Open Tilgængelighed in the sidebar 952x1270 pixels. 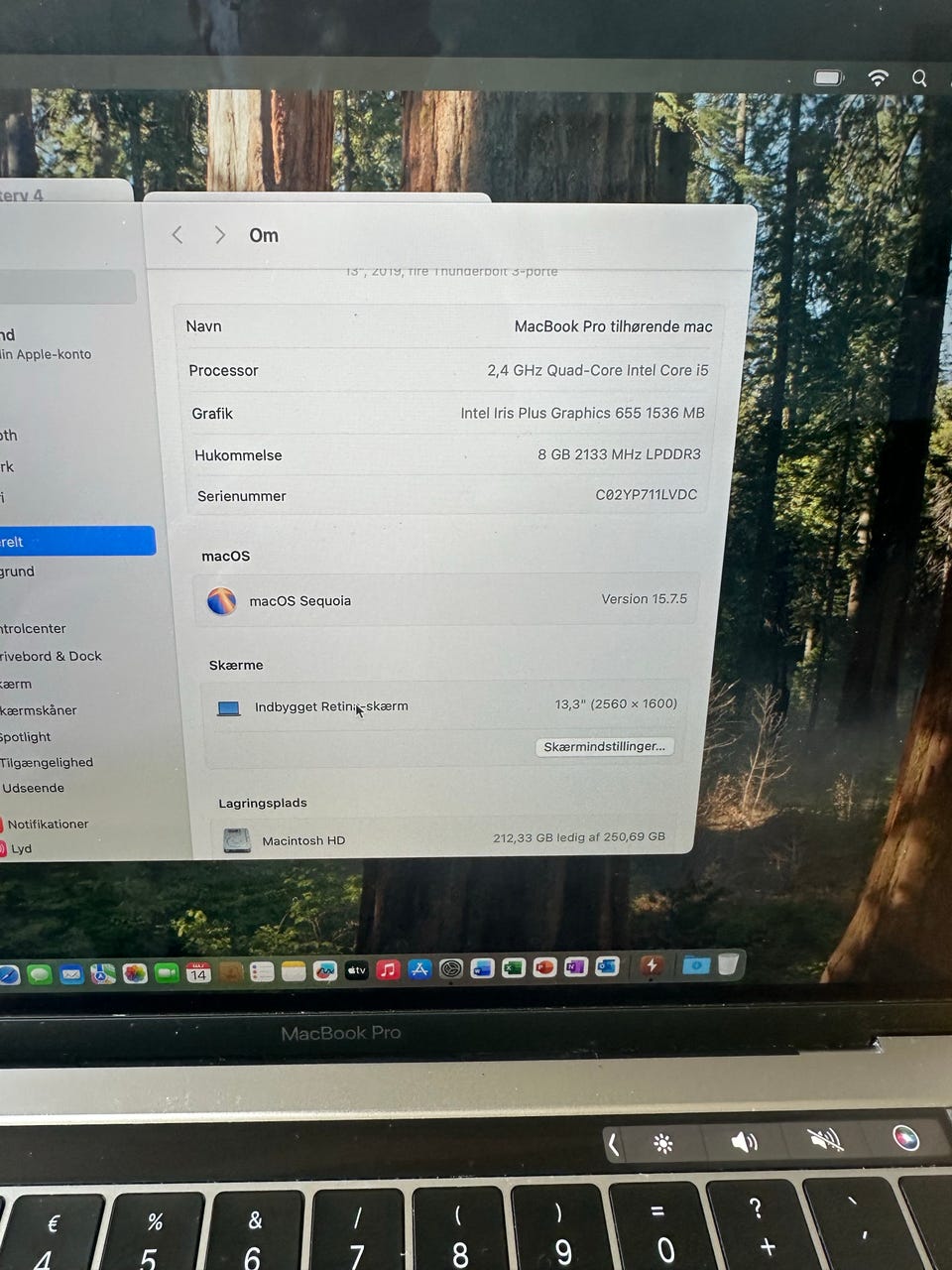pos(47,762)
